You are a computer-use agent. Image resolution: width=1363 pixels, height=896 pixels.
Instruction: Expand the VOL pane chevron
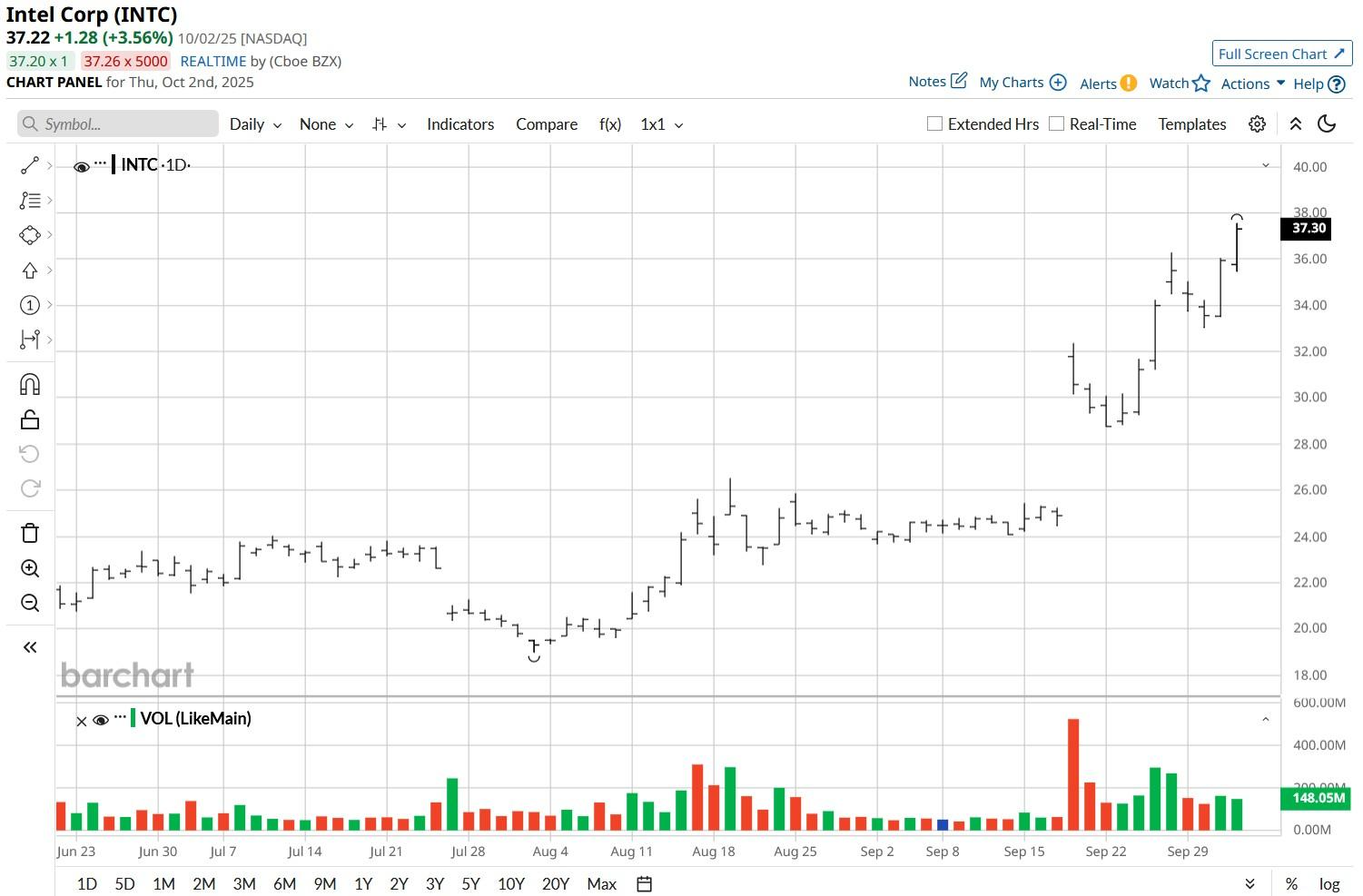coord(1265,719)
